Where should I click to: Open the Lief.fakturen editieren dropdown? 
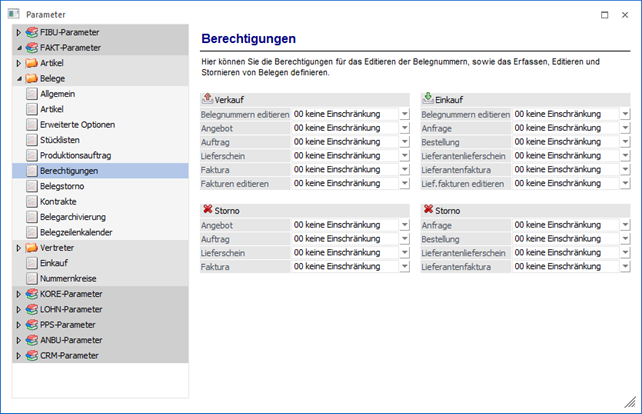pyautogui.click(x=624, y=184)
